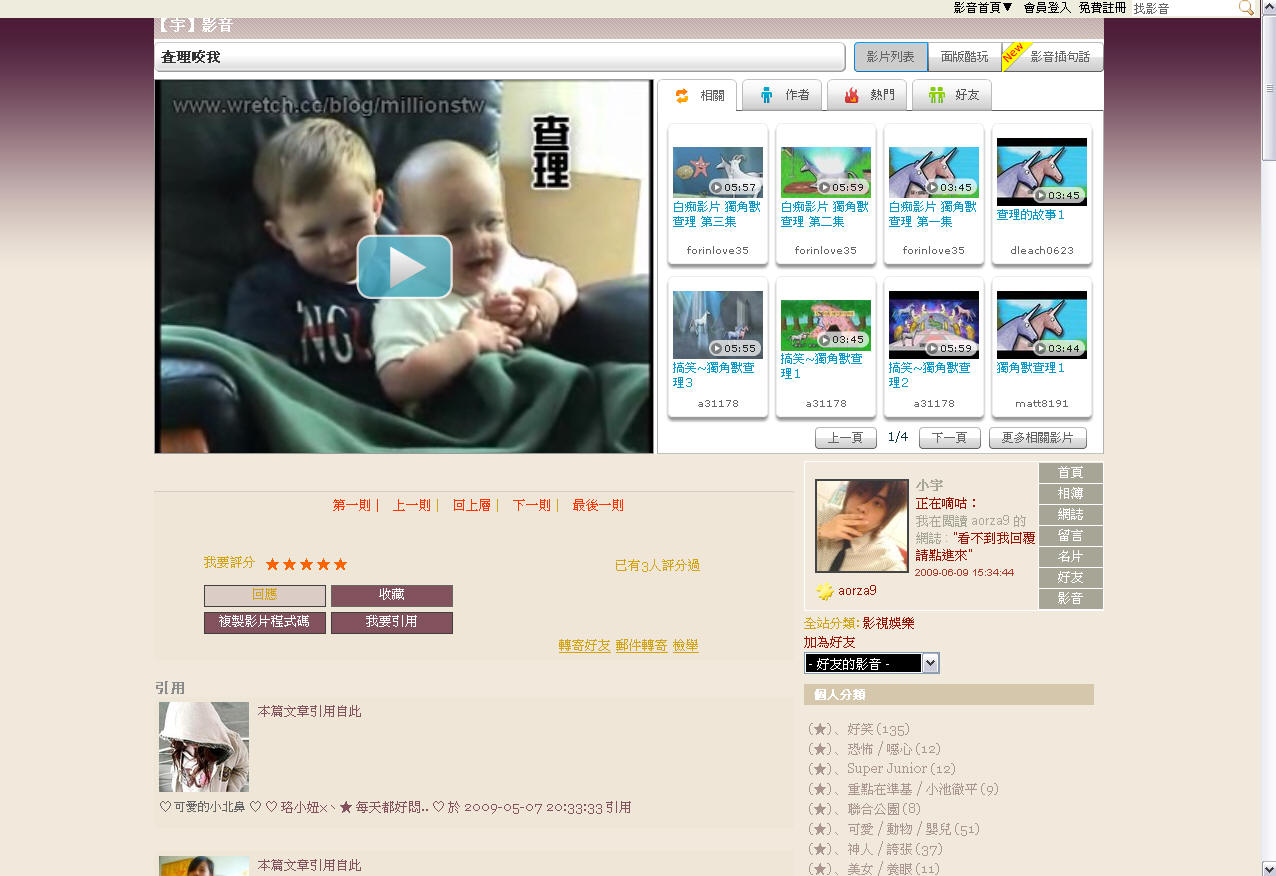The image size is (1276, 876).
Task: Open the "看不到我回覆請點進來" blog link
Action: (973, 545)
